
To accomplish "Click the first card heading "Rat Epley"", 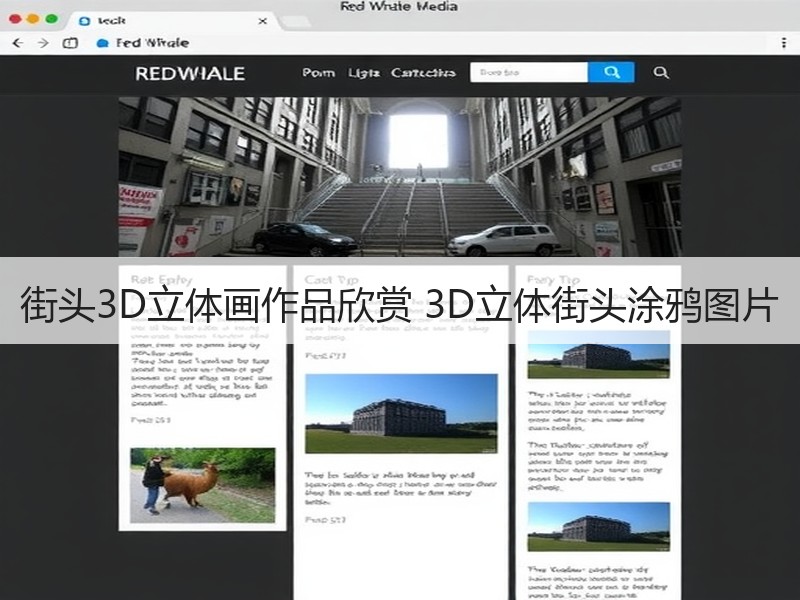I will [x=161, y=280].
